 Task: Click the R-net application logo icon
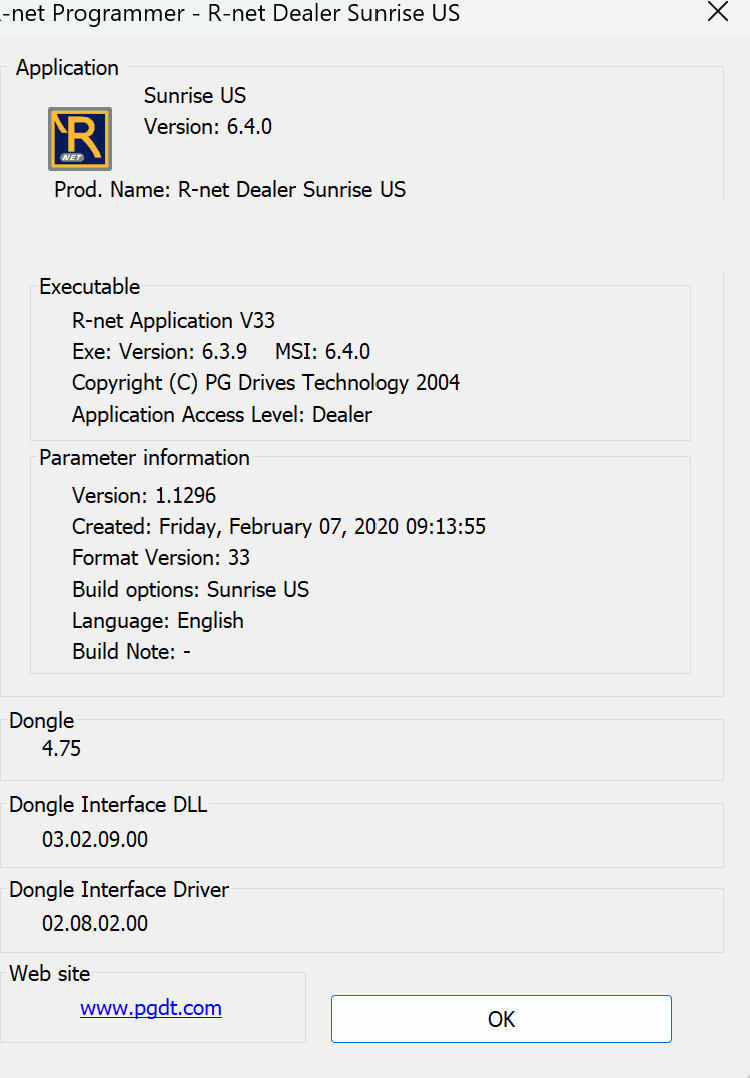80,139
